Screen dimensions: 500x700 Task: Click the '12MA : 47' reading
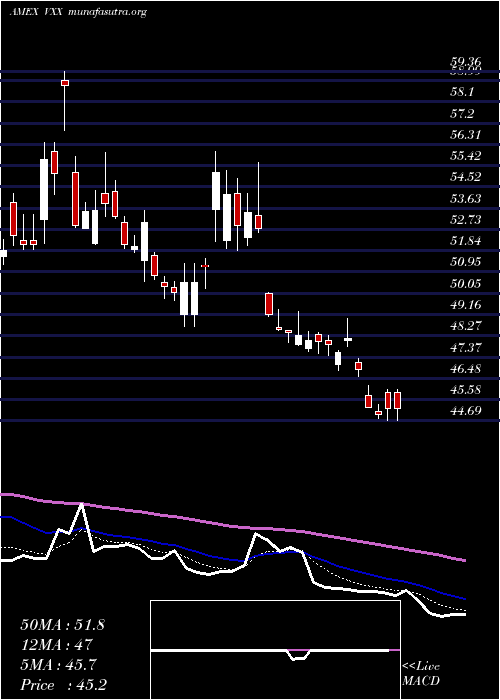coord(56,645)
